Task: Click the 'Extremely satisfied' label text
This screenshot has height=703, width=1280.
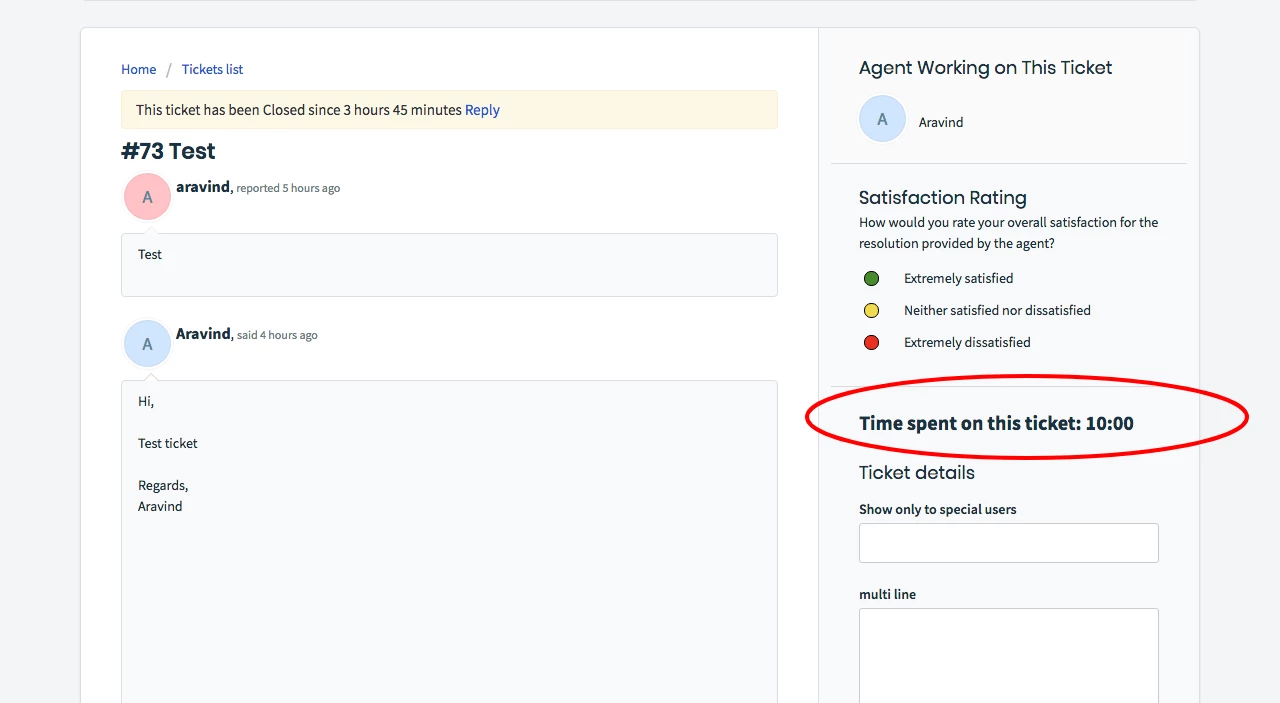Action: coord(958,278)
